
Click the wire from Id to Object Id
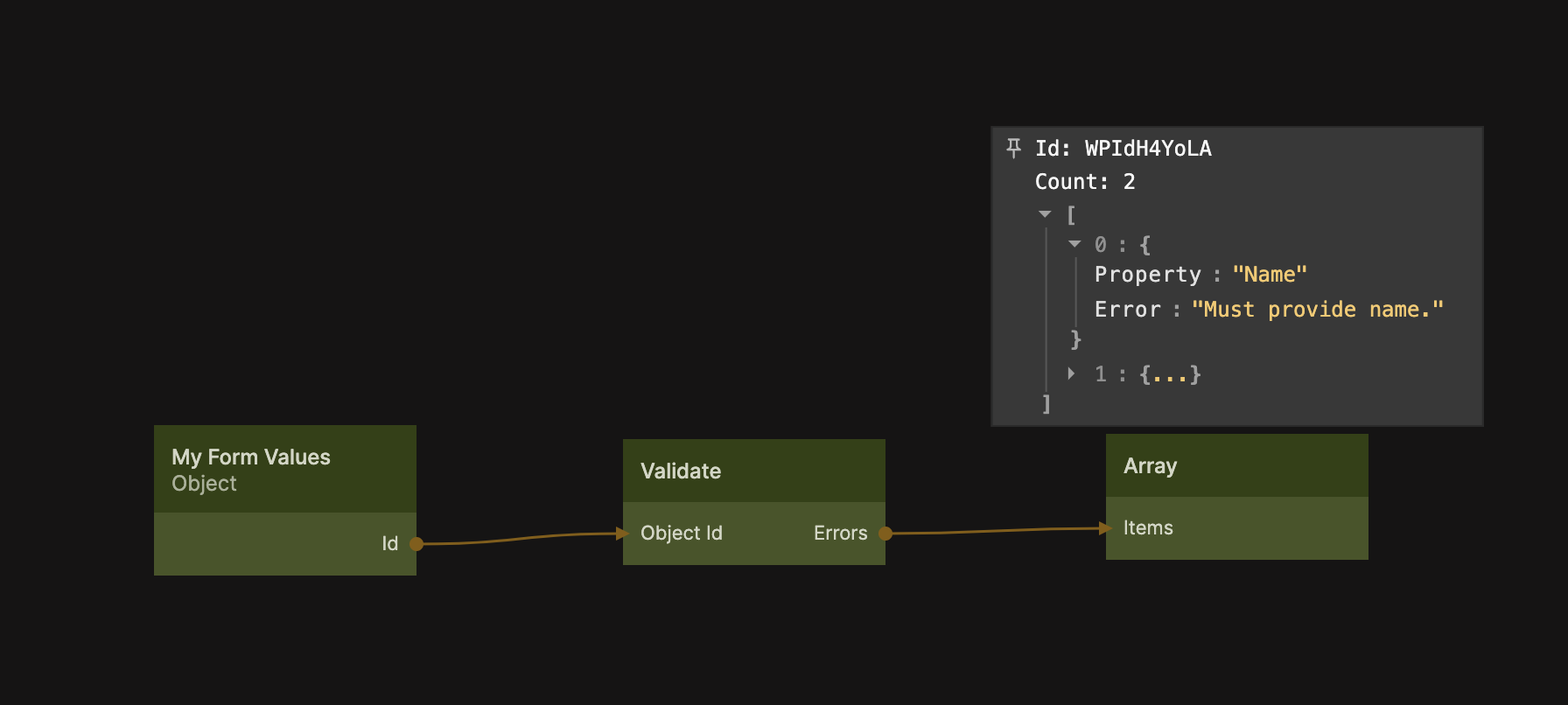516,539
